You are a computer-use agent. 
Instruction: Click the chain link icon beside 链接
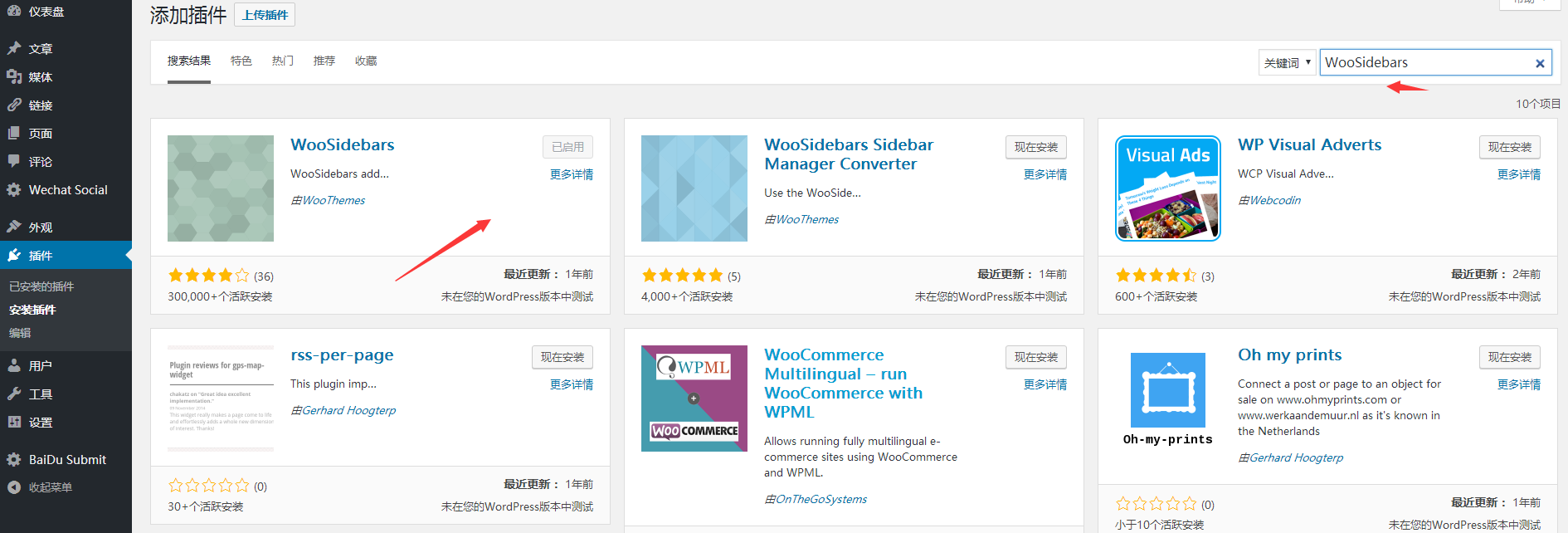(x=14, y=105)
